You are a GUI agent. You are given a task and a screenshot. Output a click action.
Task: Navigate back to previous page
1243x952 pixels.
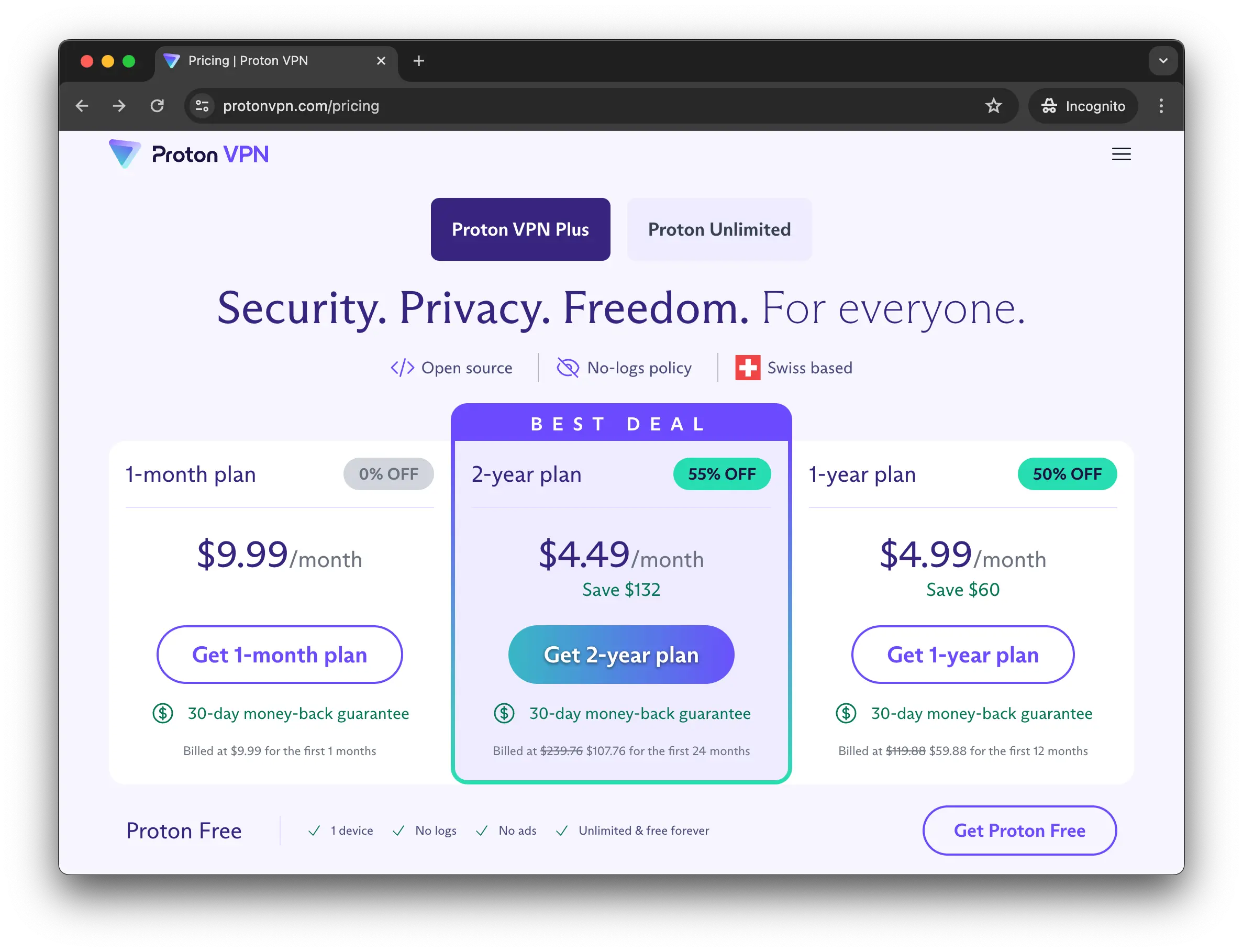tap(82, 105)
